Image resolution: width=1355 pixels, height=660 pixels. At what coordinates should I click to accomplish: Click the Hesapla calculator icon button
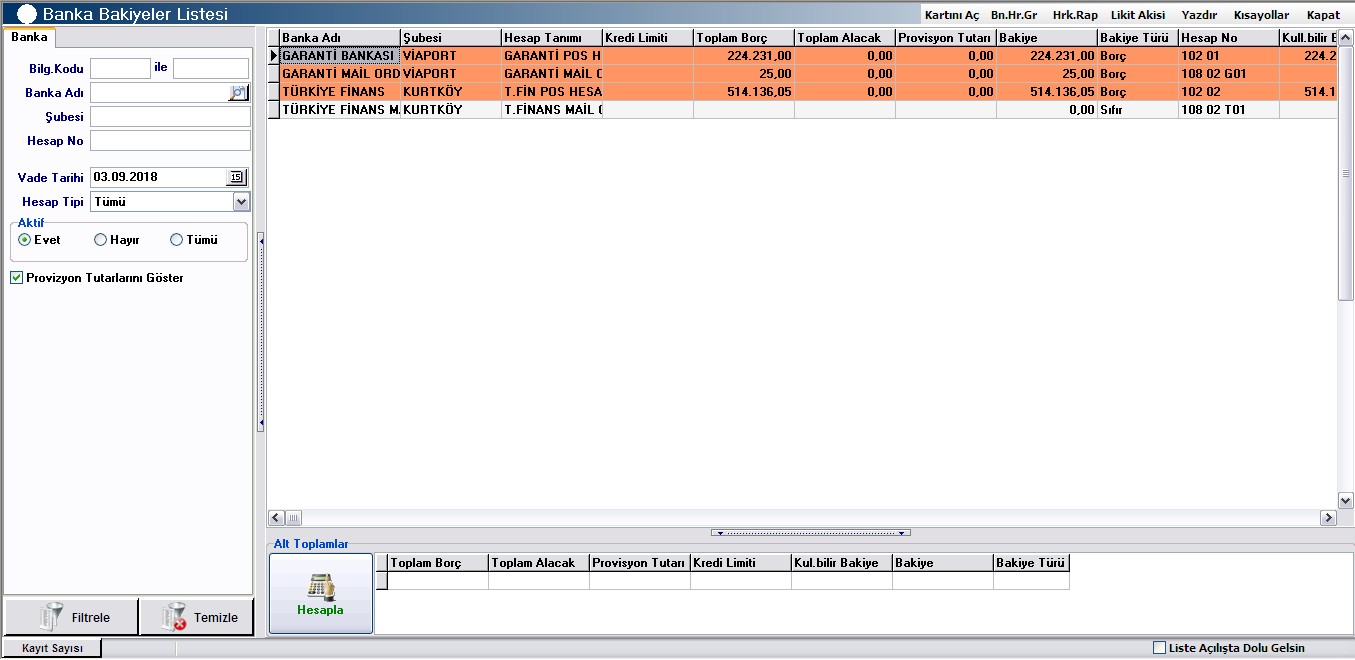tap(321, 593)
